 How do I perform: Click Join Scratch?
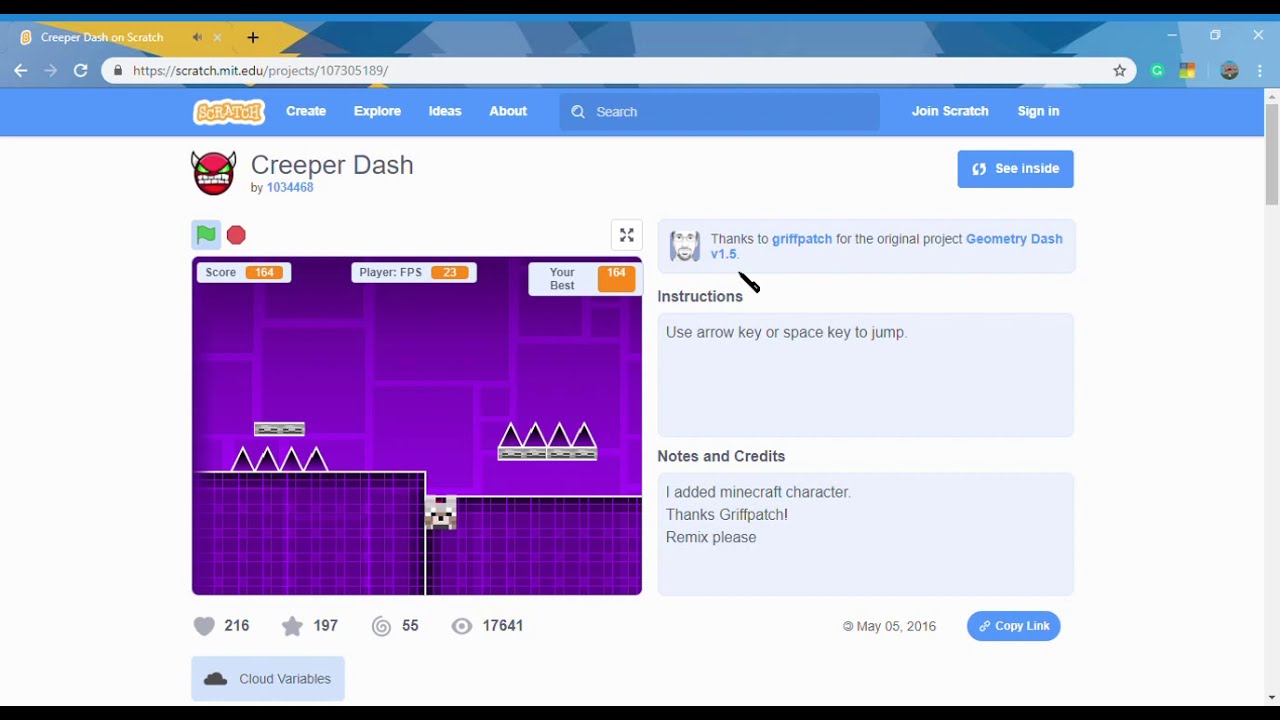click(950, 111)
